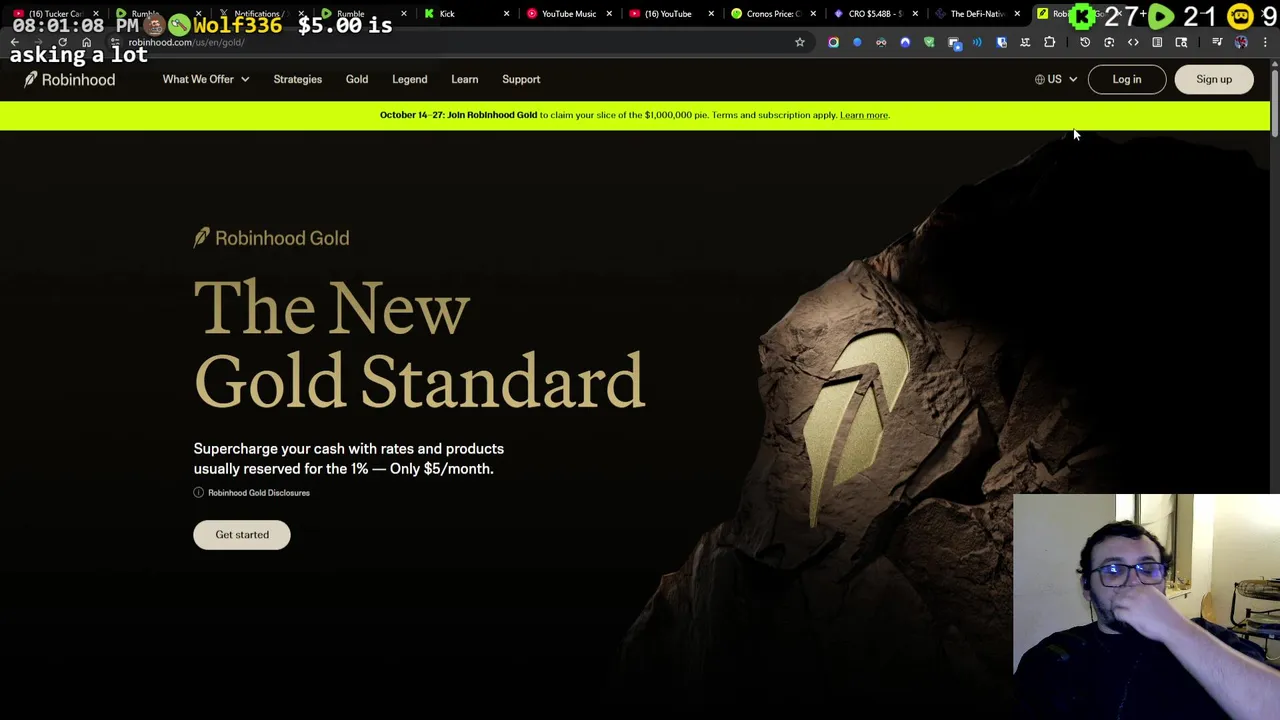Close the DeFi-Native tab

1017,14
